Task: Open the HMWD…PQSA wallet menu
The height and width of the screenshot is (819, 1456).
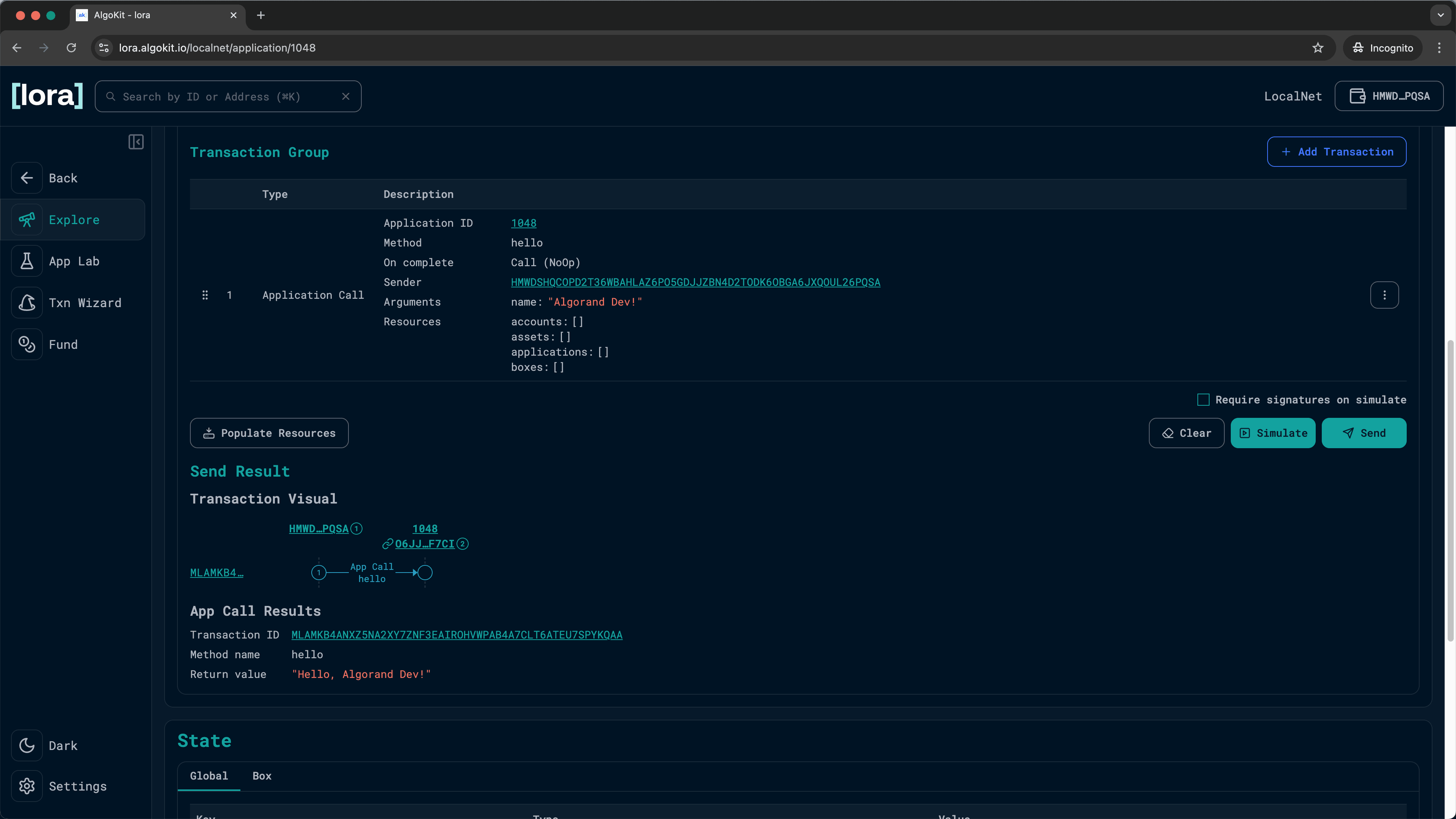Action: (x=1389, y=96)
